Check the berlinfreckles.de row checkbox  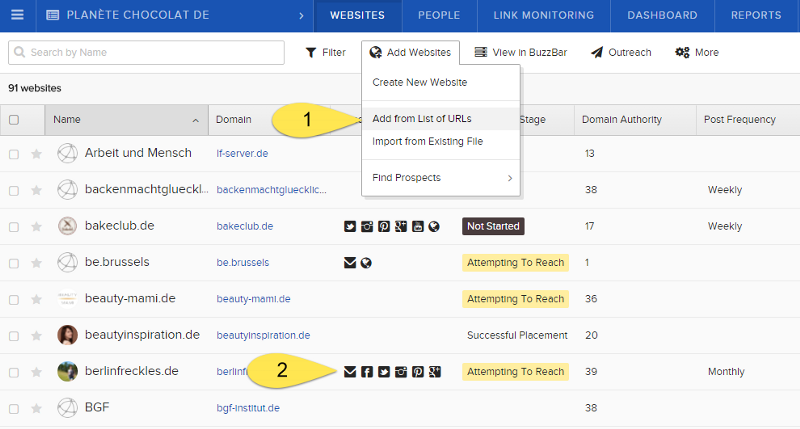coord(14,372)
